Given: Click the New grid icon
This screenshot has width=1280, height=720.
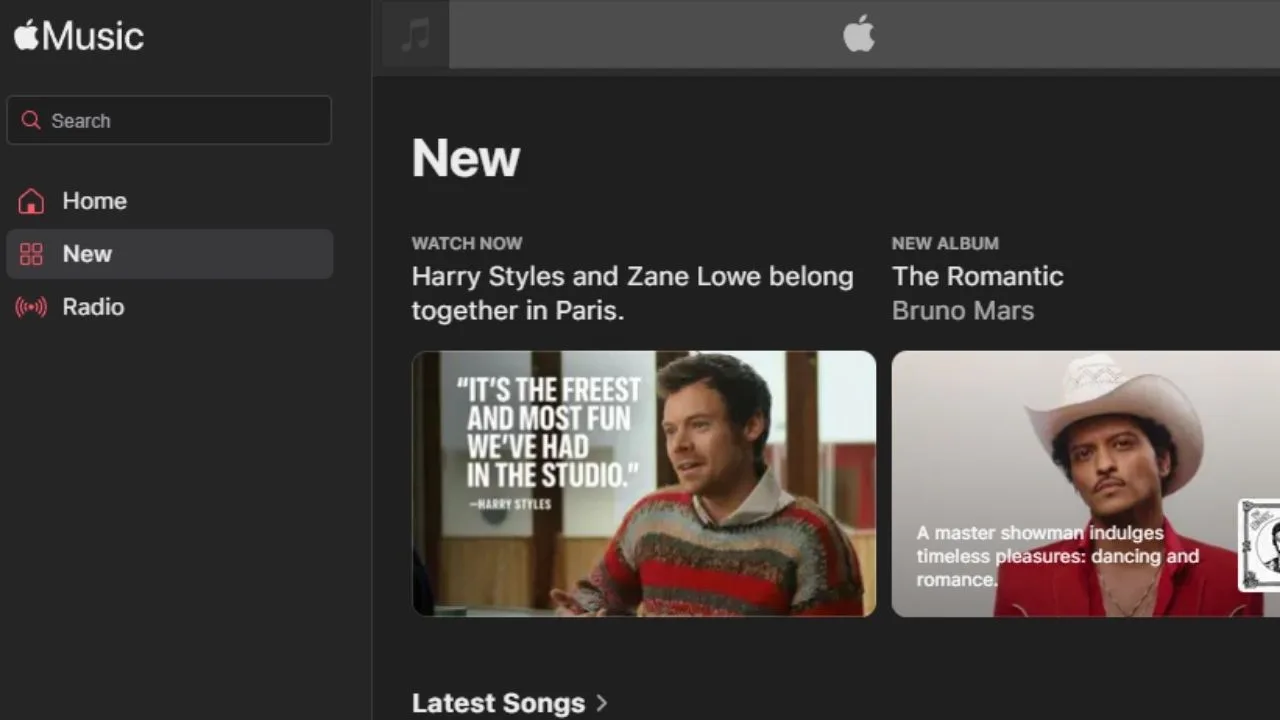Looking at the screenshot, I should click(31, 254).
